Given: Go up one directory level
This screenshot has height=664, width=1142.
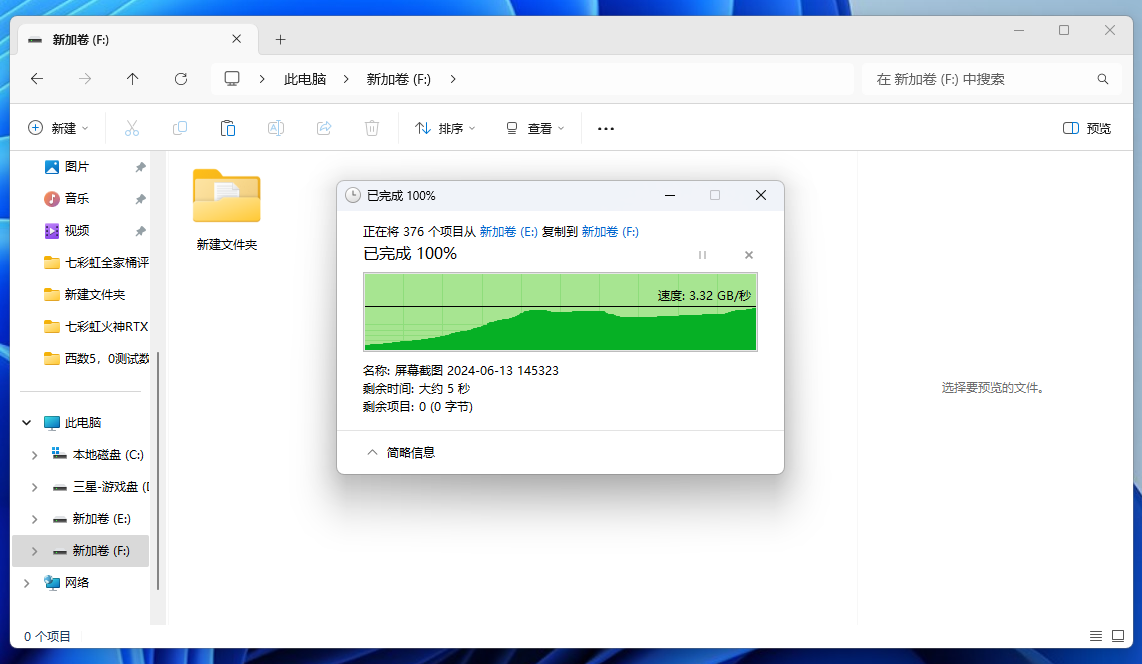Looking at the screenshot, I should click(x=133, y=79).
